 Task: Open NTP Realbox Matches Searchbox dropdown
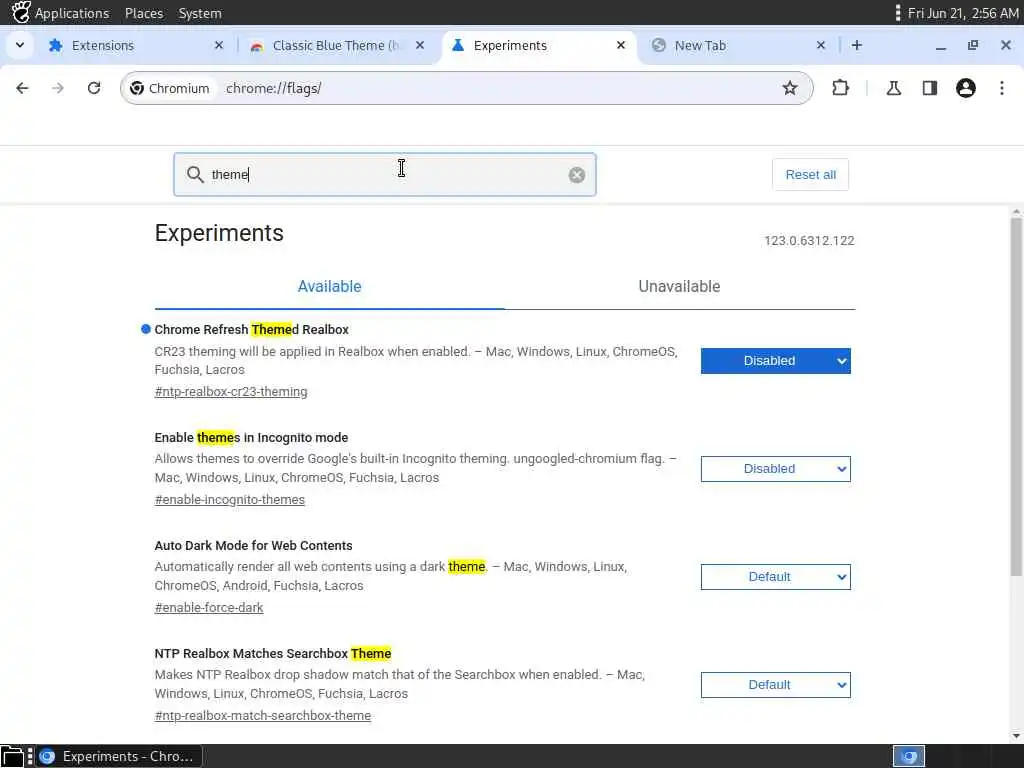coord(776,684)
